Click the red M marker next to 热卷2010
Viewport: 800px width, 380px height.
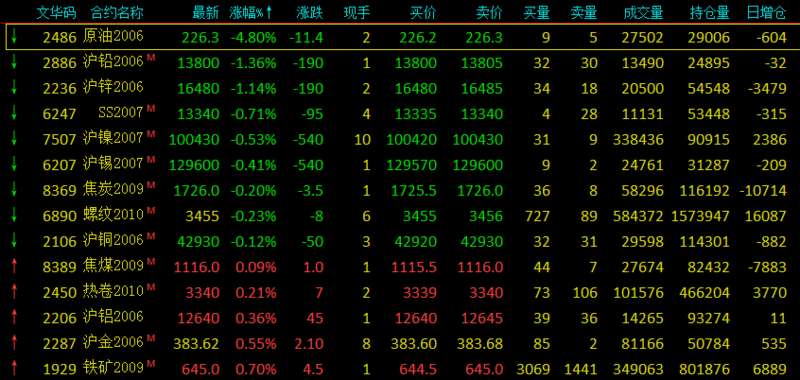[x=151, y=288]
